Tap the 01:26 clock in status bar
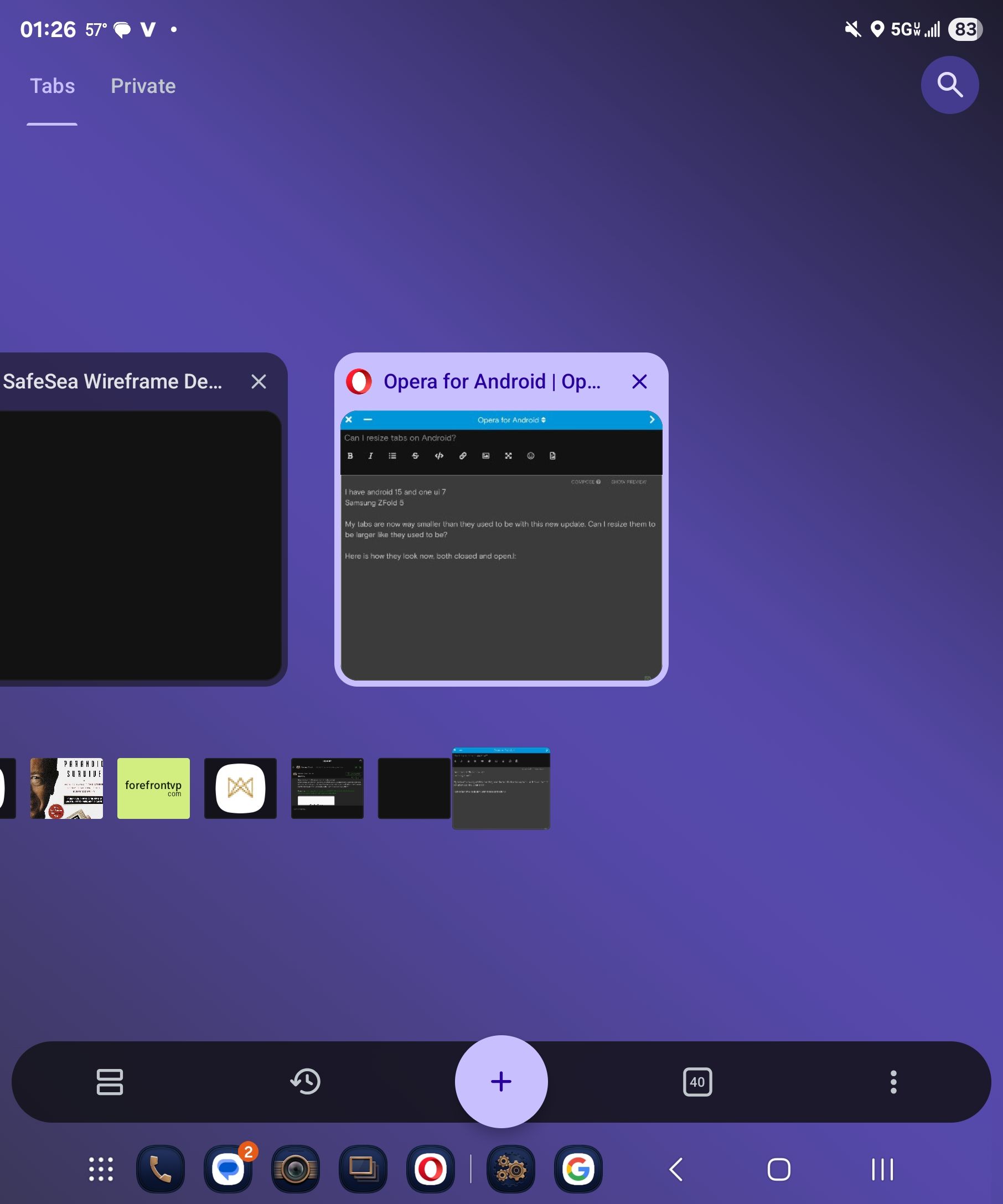 tap(48, 29)
